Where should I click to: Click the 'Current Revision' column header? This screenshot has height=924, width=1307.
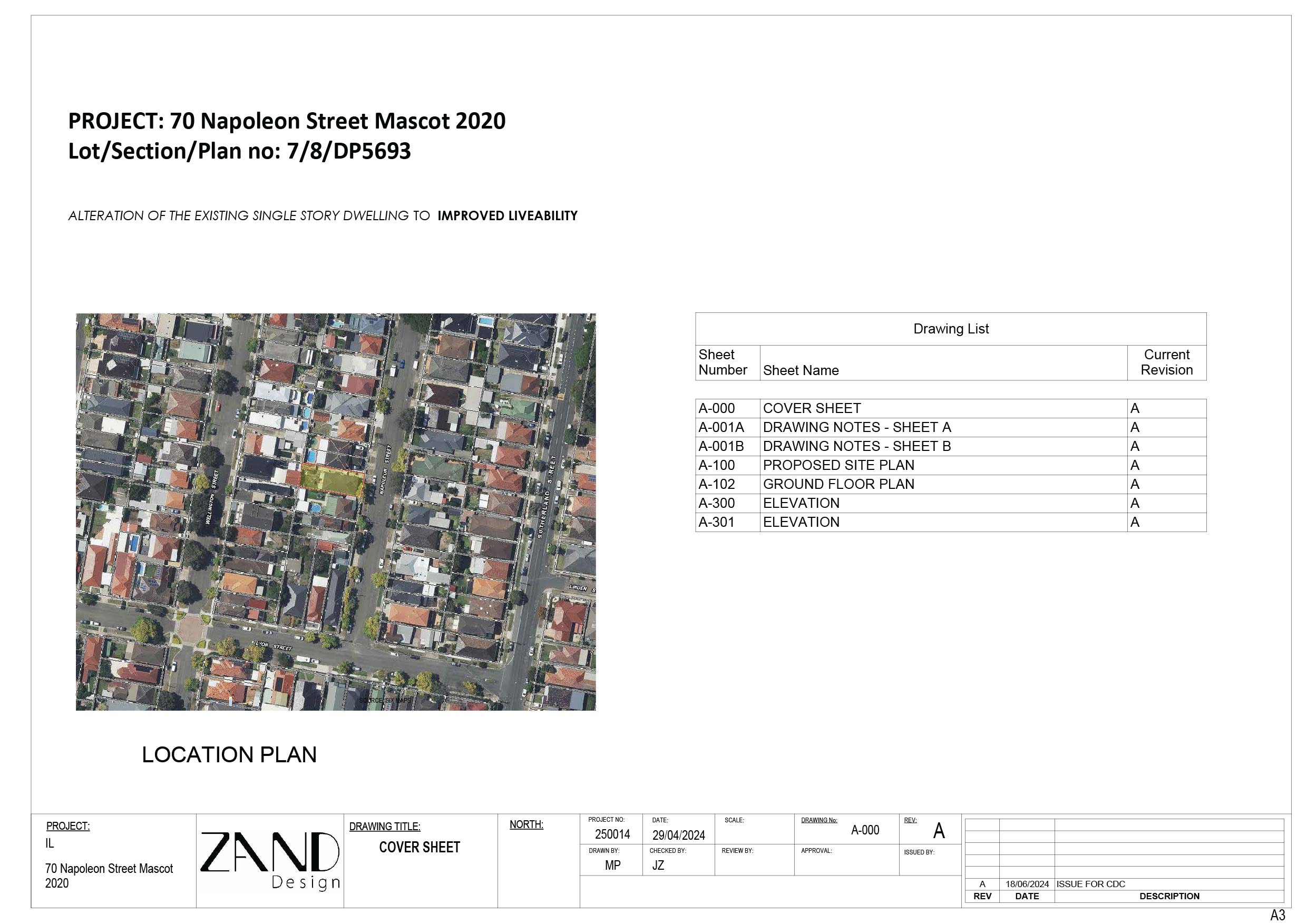pos(1166,362)
